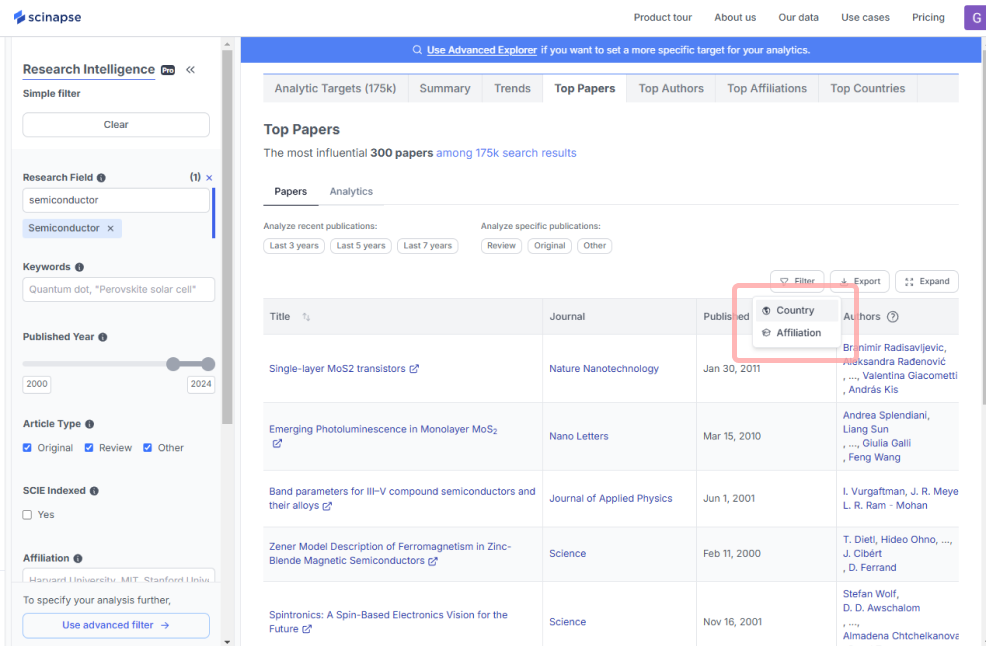Screen dimensions: 986x646
Task: Switch to the Top Affiliations tab
Action: 767,89
